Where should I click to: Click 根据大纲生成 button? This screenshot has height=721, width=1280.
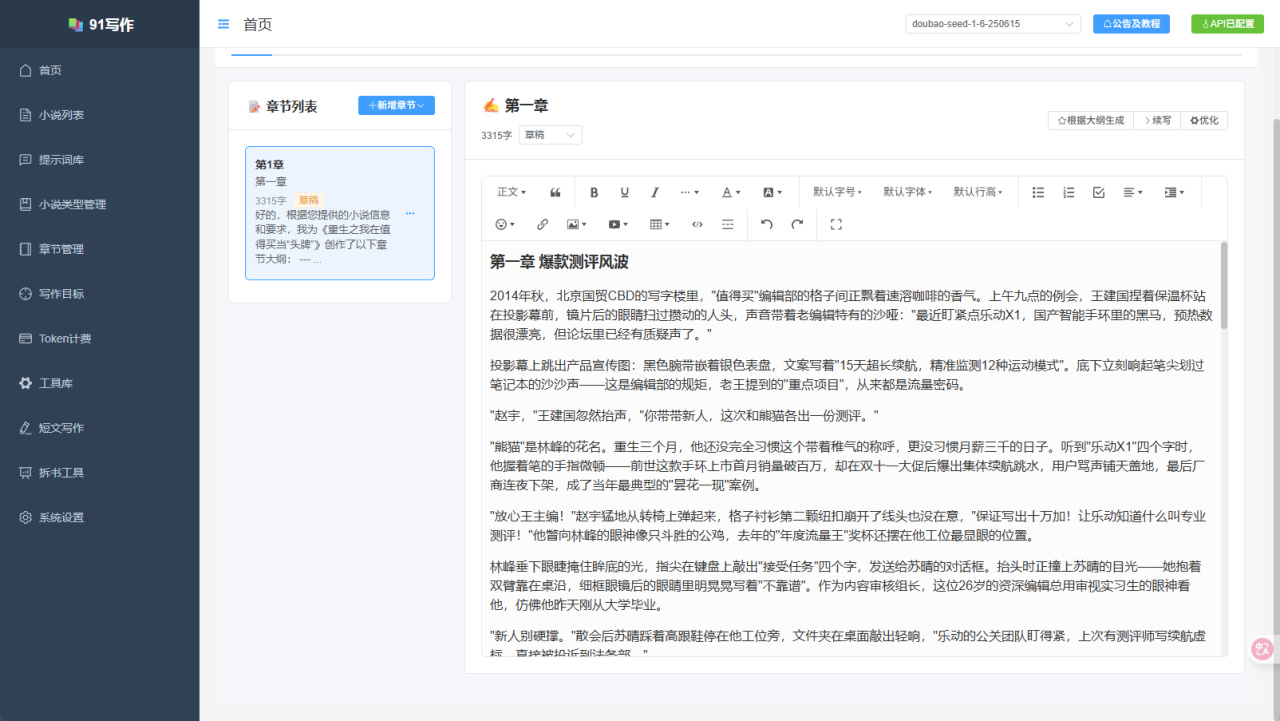click(1091, 120)
